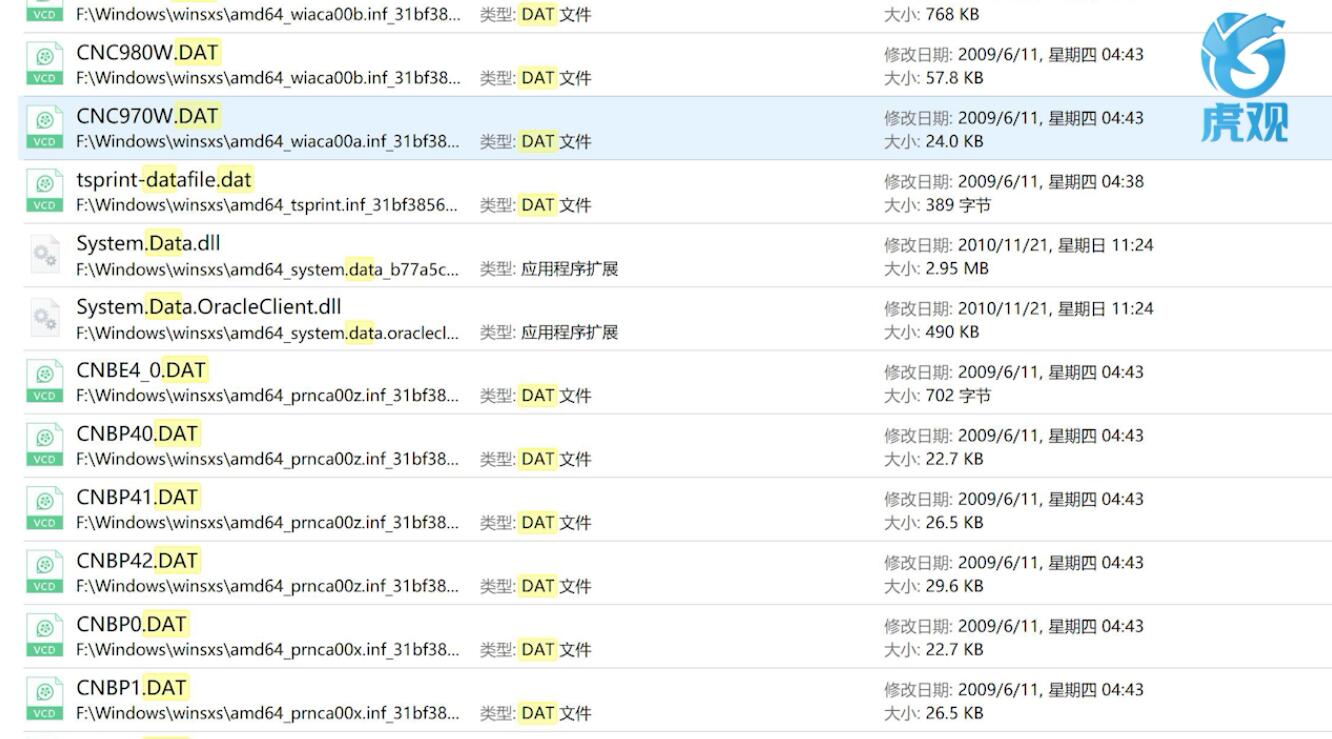Select file name System.Data.dll

(149, 243)
